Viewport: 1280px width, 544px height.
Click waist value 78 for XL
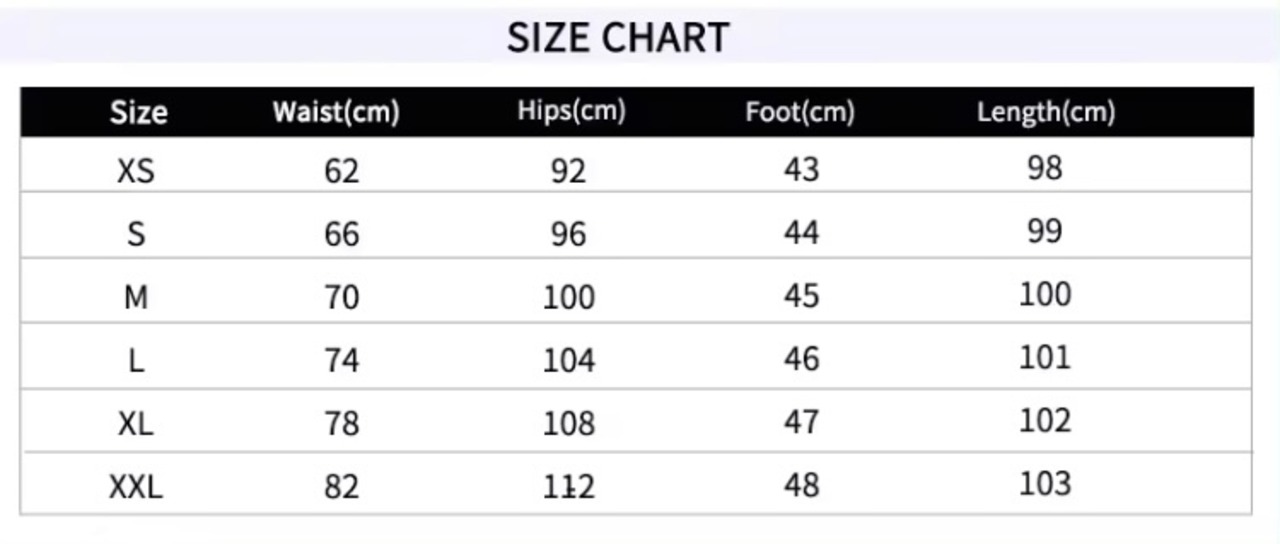click(x=341, y=423)
